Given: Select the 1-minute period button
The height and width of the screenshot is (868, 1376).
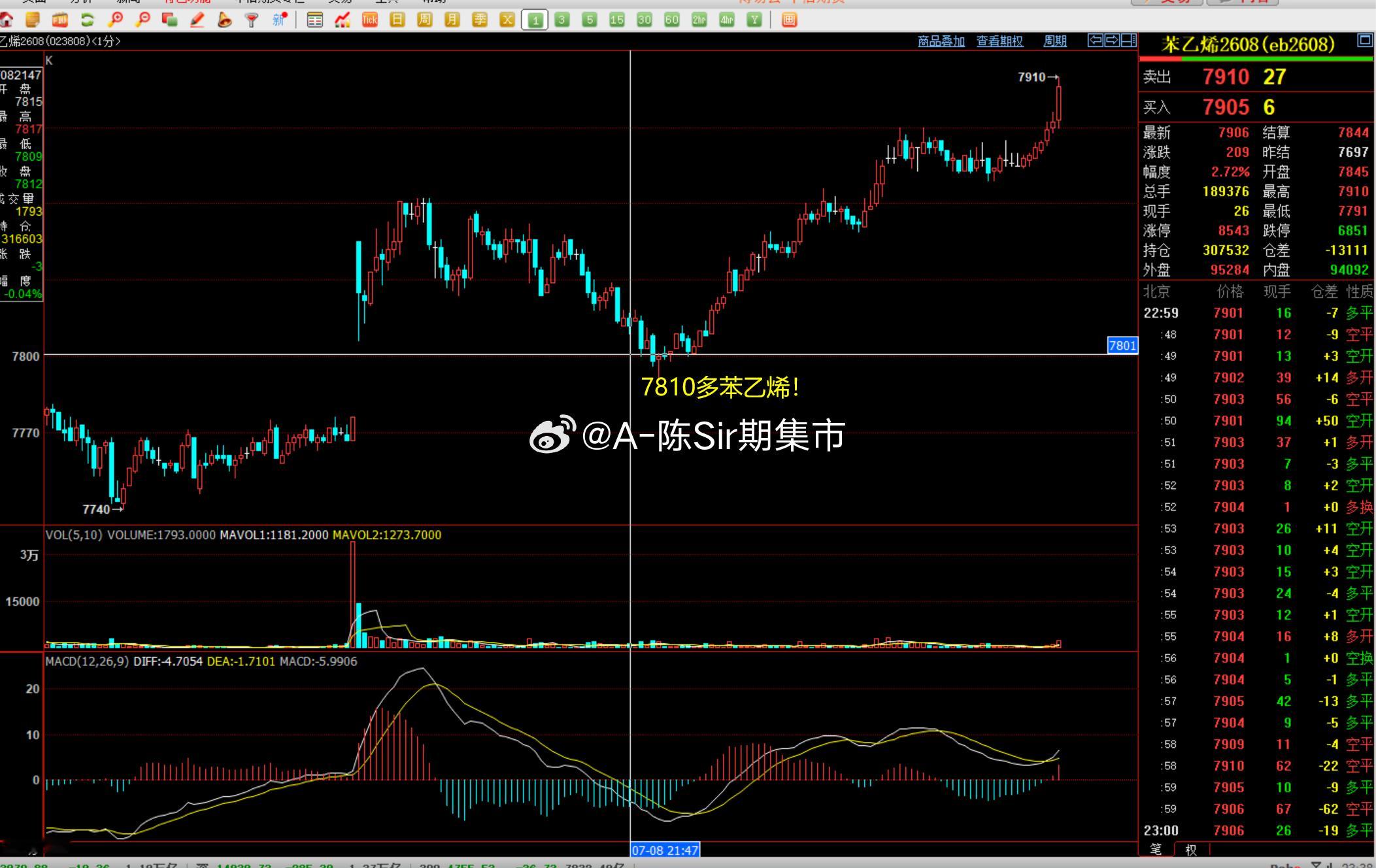Looking at the screenshot, I should point(535,20).
